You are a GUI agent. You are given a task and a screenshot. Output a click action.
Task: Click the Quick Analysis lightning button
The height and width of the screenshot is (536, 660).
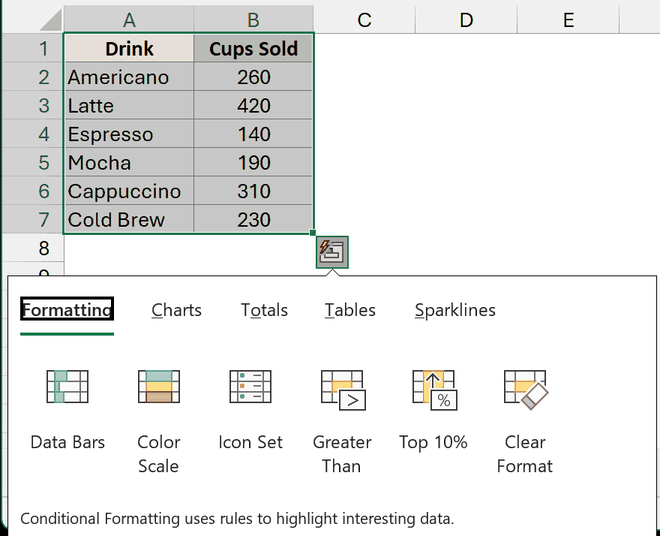click(332, 252)
